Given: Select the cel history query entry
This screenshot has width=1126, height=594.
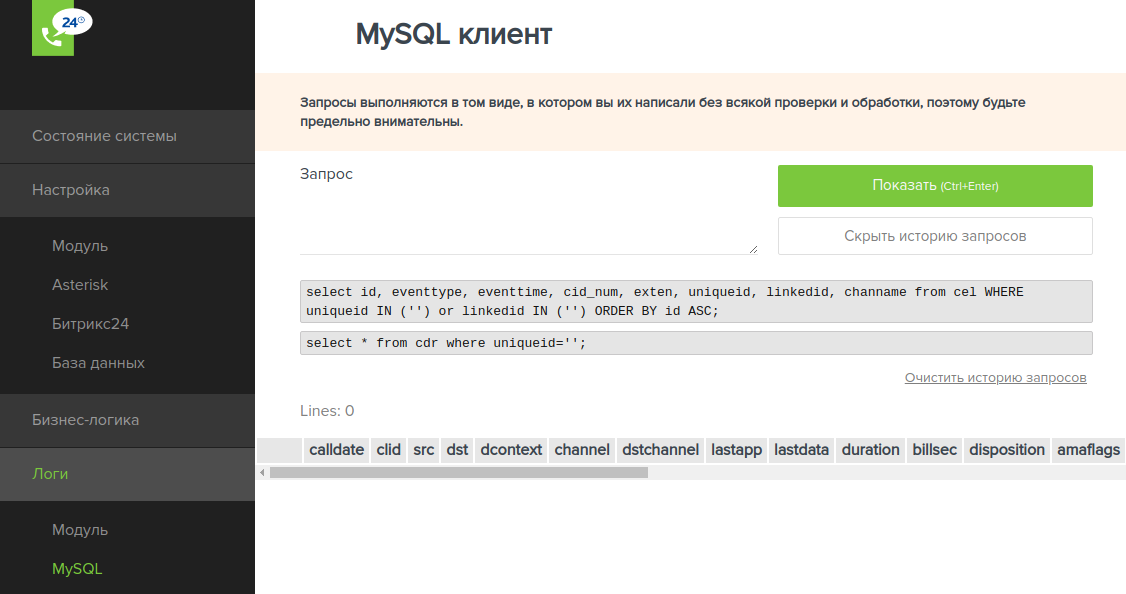Looking at the screenshot, I should click(695, 301).
